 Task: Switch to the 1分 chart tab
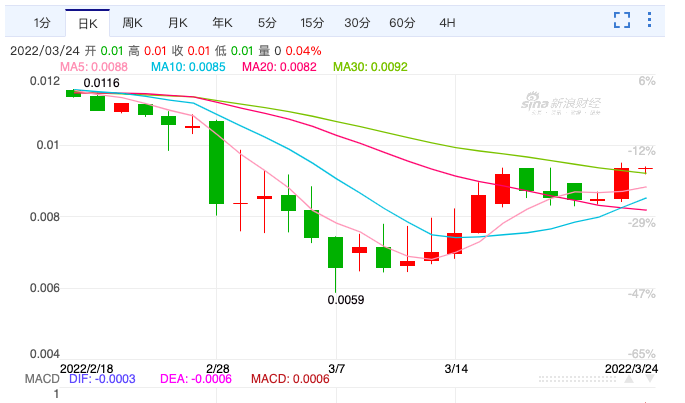(41, 22)
